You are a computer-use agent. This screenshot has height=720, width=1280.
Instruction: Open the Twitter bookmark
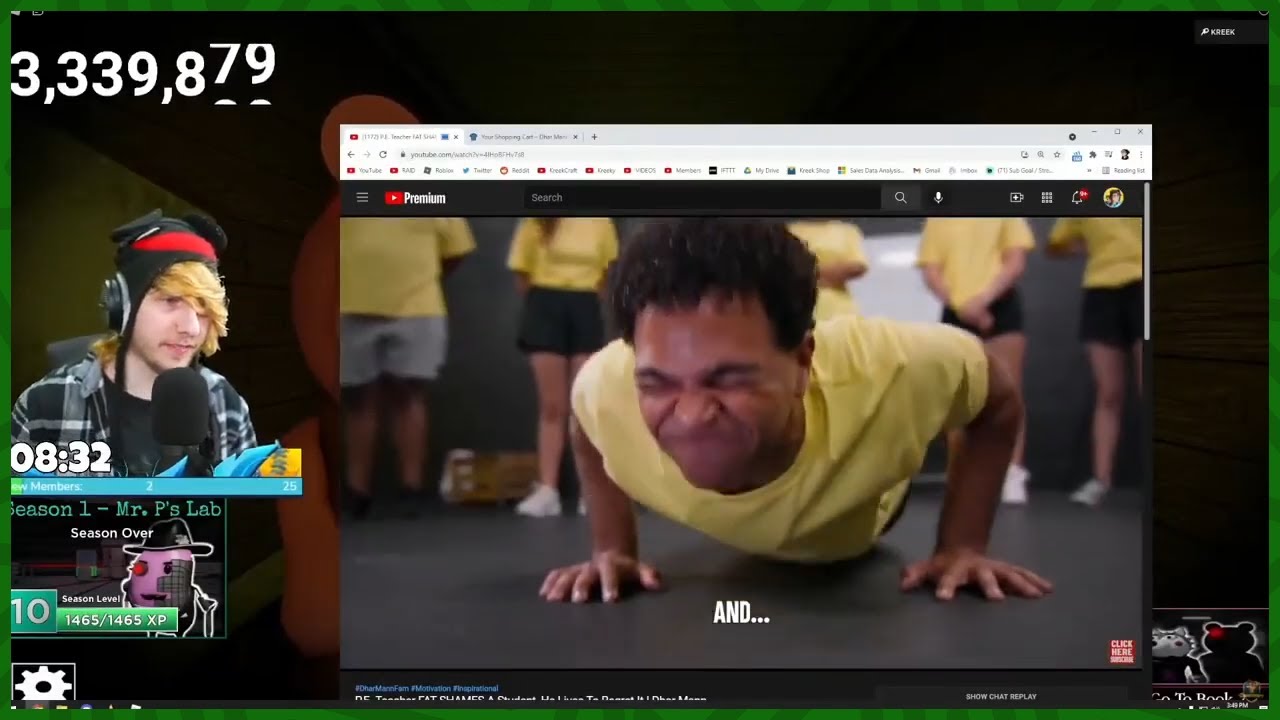click(x=476, y=171)
